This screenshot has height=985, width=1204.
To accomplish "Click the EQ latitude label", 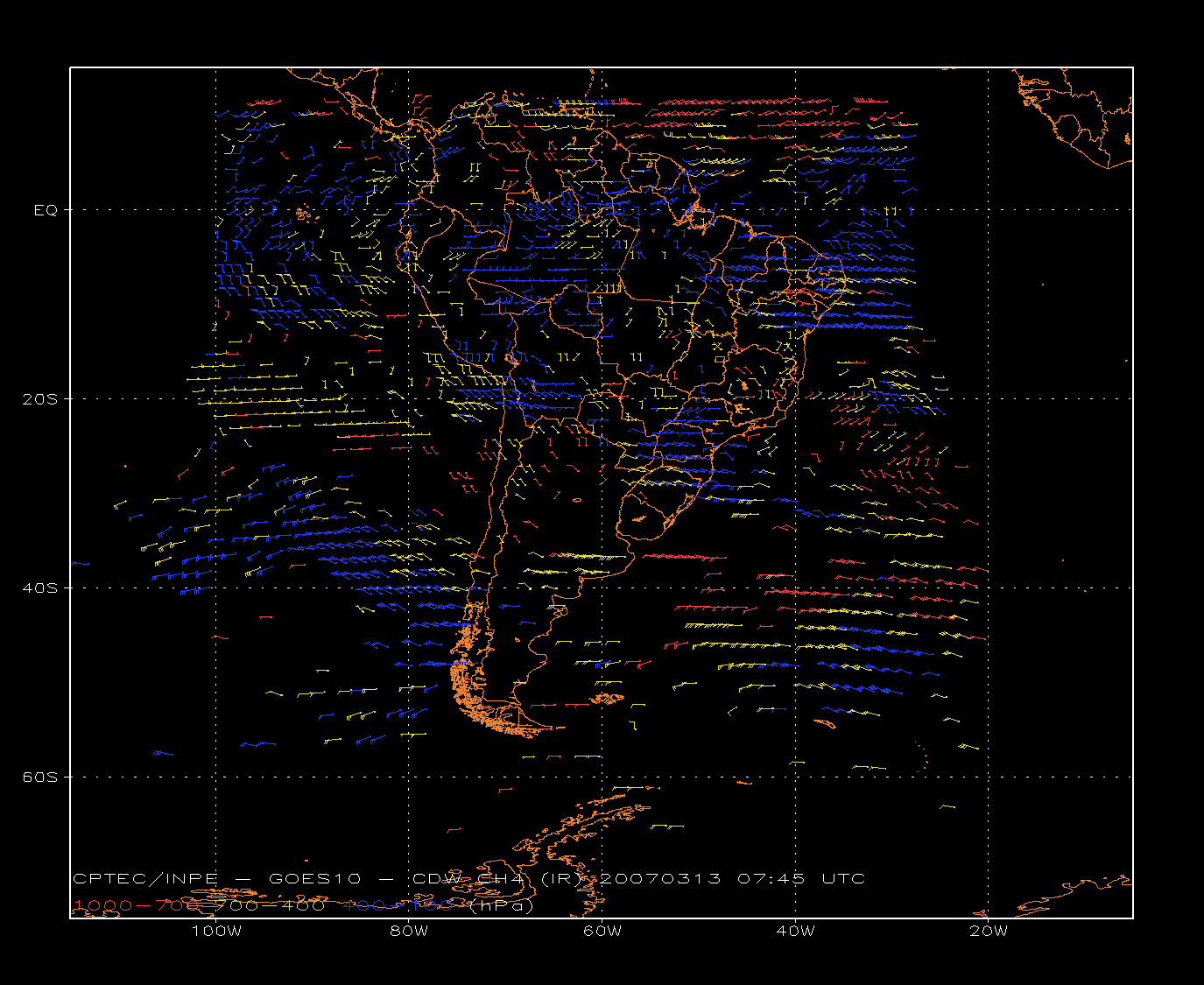I will pyautogui.click(x=46, y=210).
